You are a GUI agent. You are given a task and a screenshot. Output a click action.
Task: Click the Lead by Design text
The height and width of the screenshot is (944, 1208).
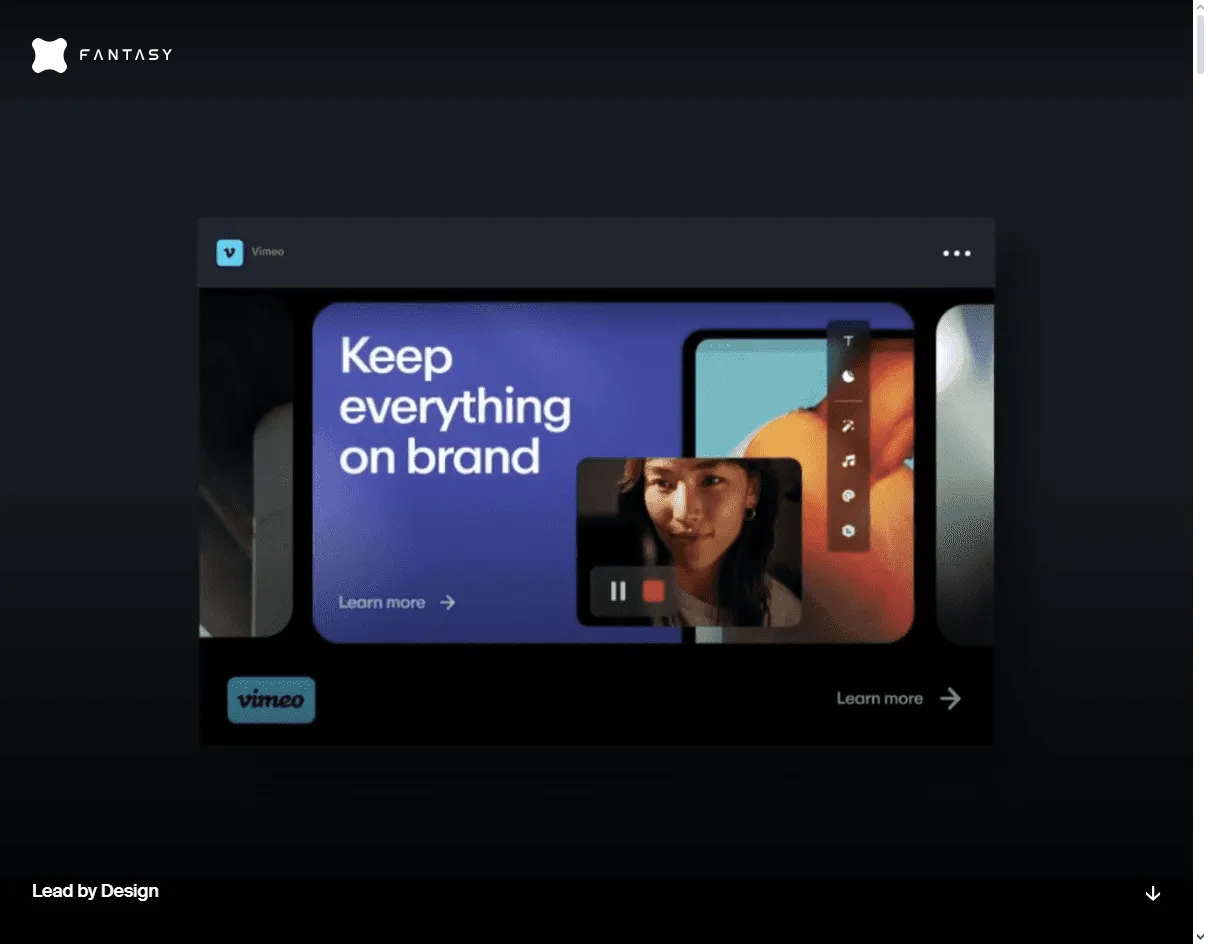(x=95, y=891)
